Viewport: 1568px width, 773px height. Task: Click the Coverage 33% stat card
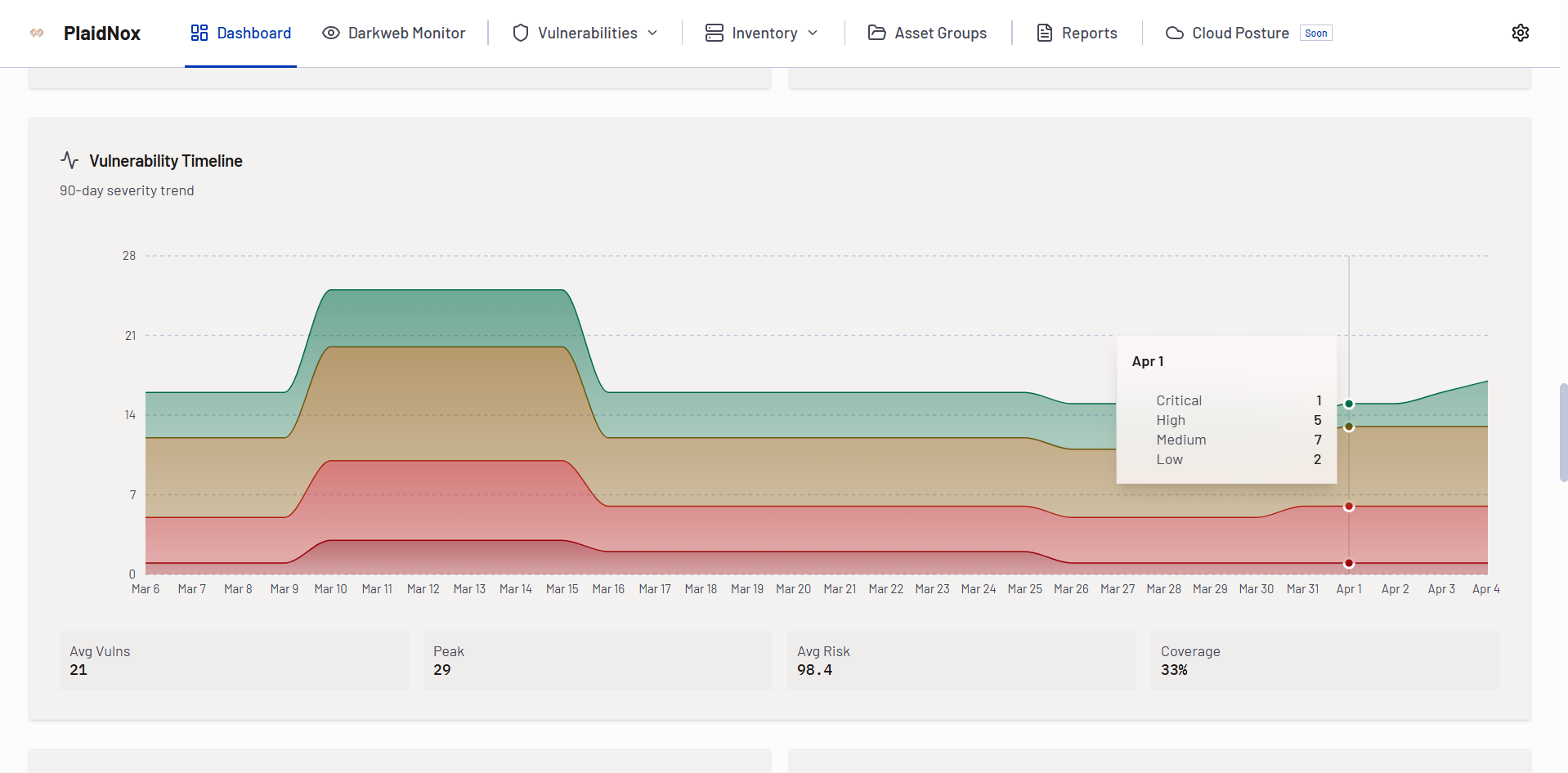(x=1324, y=660)
